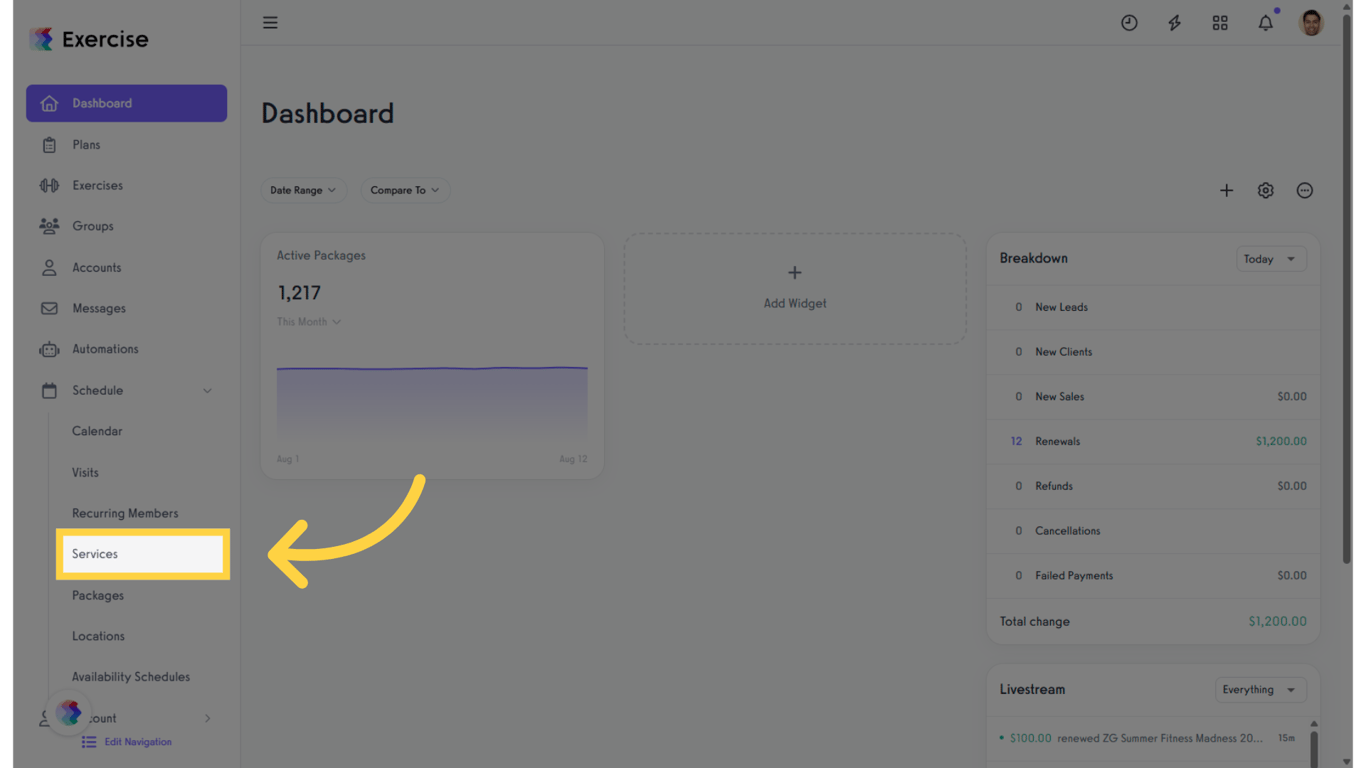1366x768 pixels.
Task: Open the Livestream Everything dropdown
Action: 1260,690
